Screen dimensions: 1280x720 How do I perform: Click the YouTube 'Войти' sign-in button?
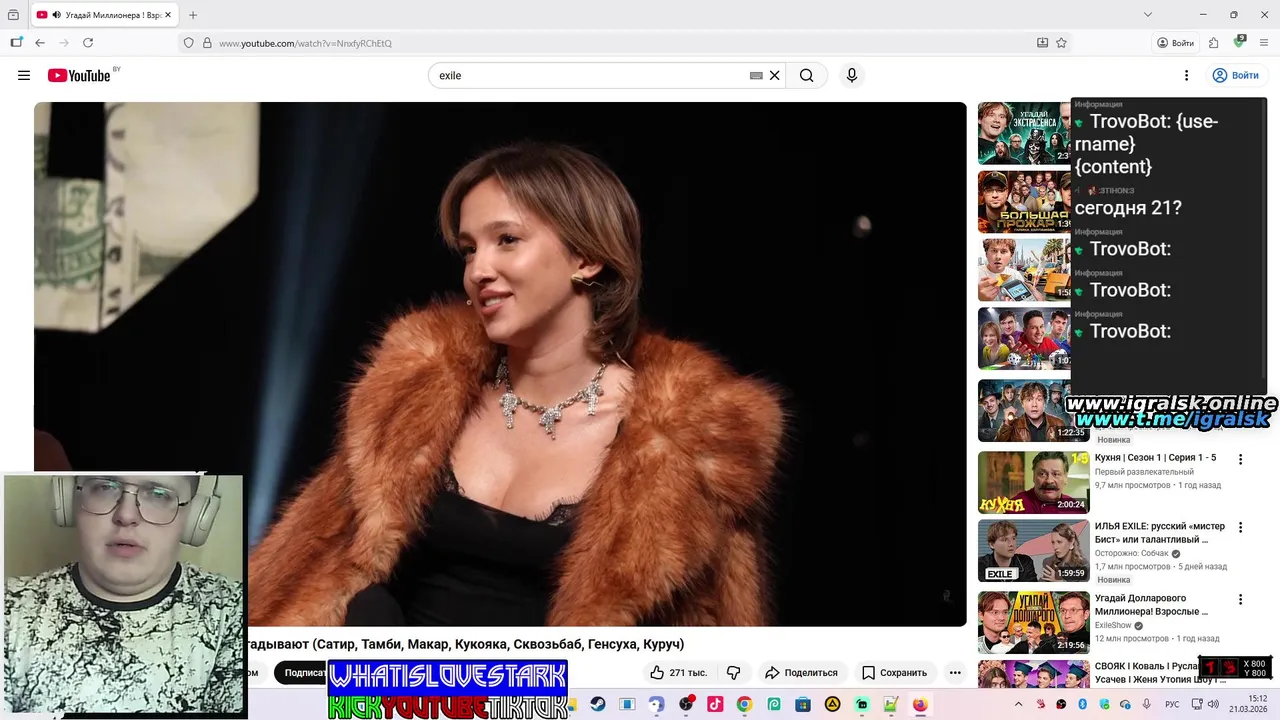point(1235,75)
